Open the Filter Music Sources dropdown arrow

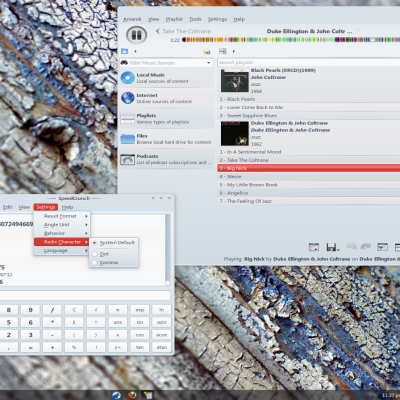pos(209,63)
